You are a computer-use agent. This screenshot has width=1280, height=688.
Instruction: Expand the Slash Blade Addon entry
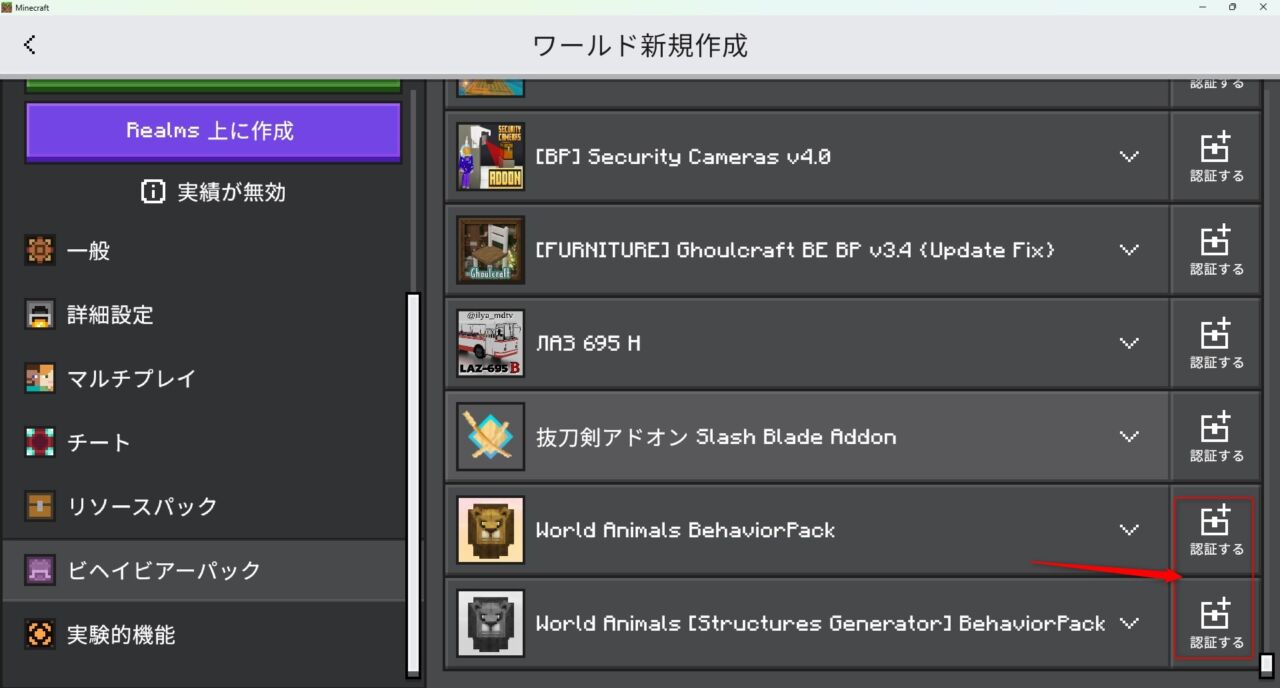(x=1129, y=437)
